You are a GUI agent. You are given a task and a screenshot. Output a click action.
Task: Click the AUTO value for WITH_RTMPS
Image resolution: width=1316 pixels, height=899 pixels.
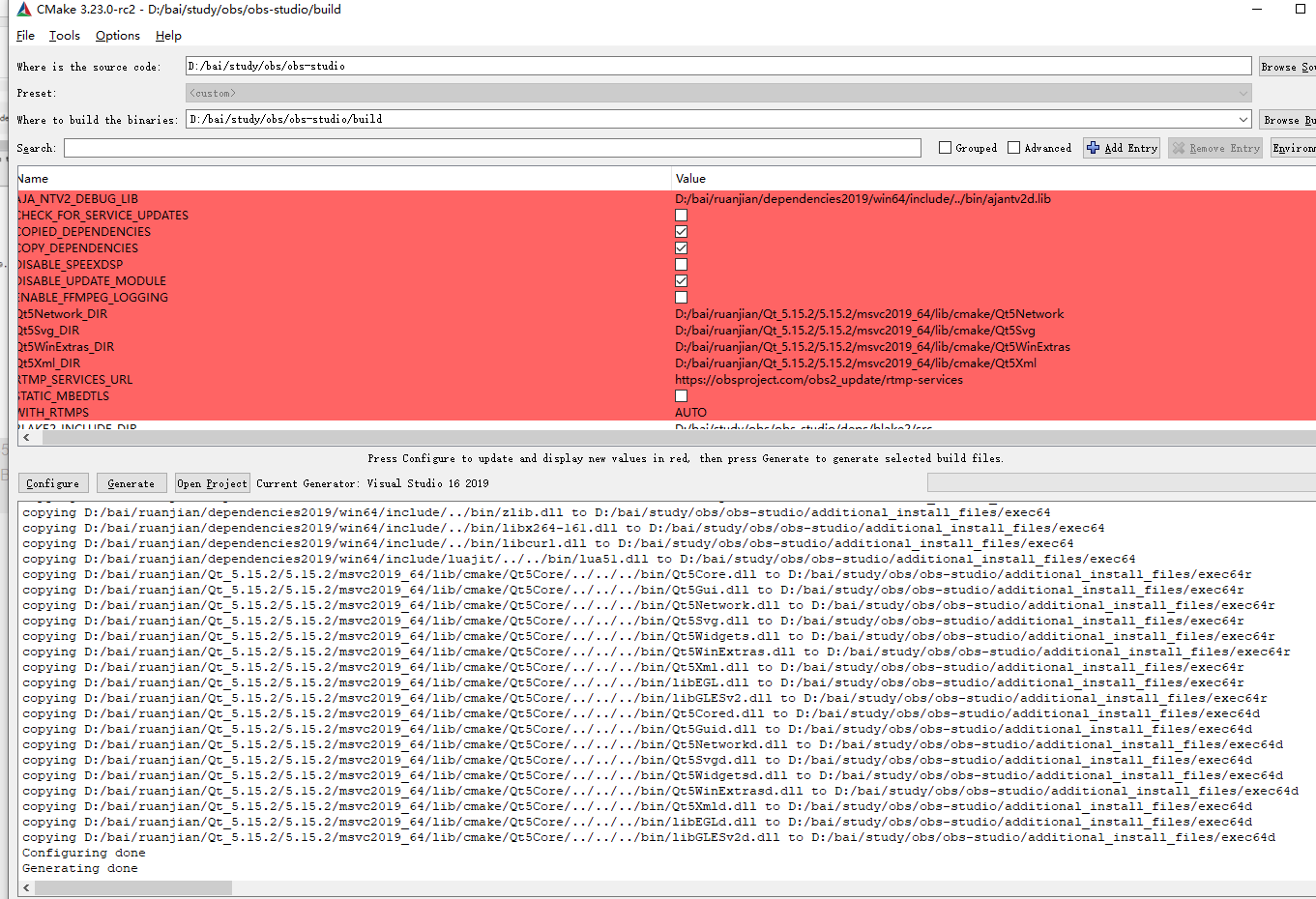pyautogui.click(x=691, y=413)
